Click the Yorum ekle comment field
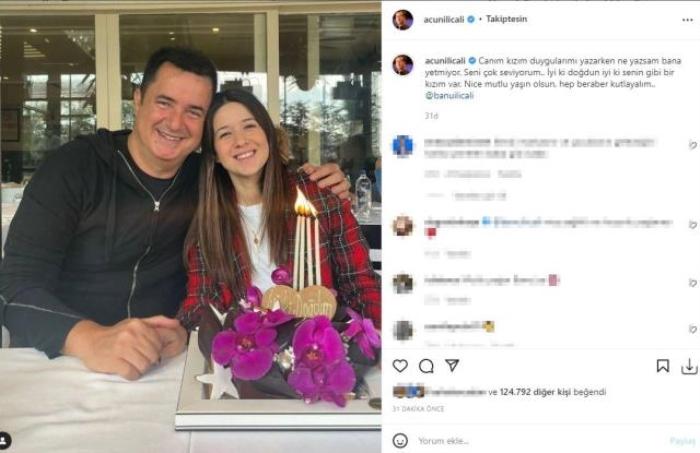This screenshot has width=700, height=453. click(540, 441)
